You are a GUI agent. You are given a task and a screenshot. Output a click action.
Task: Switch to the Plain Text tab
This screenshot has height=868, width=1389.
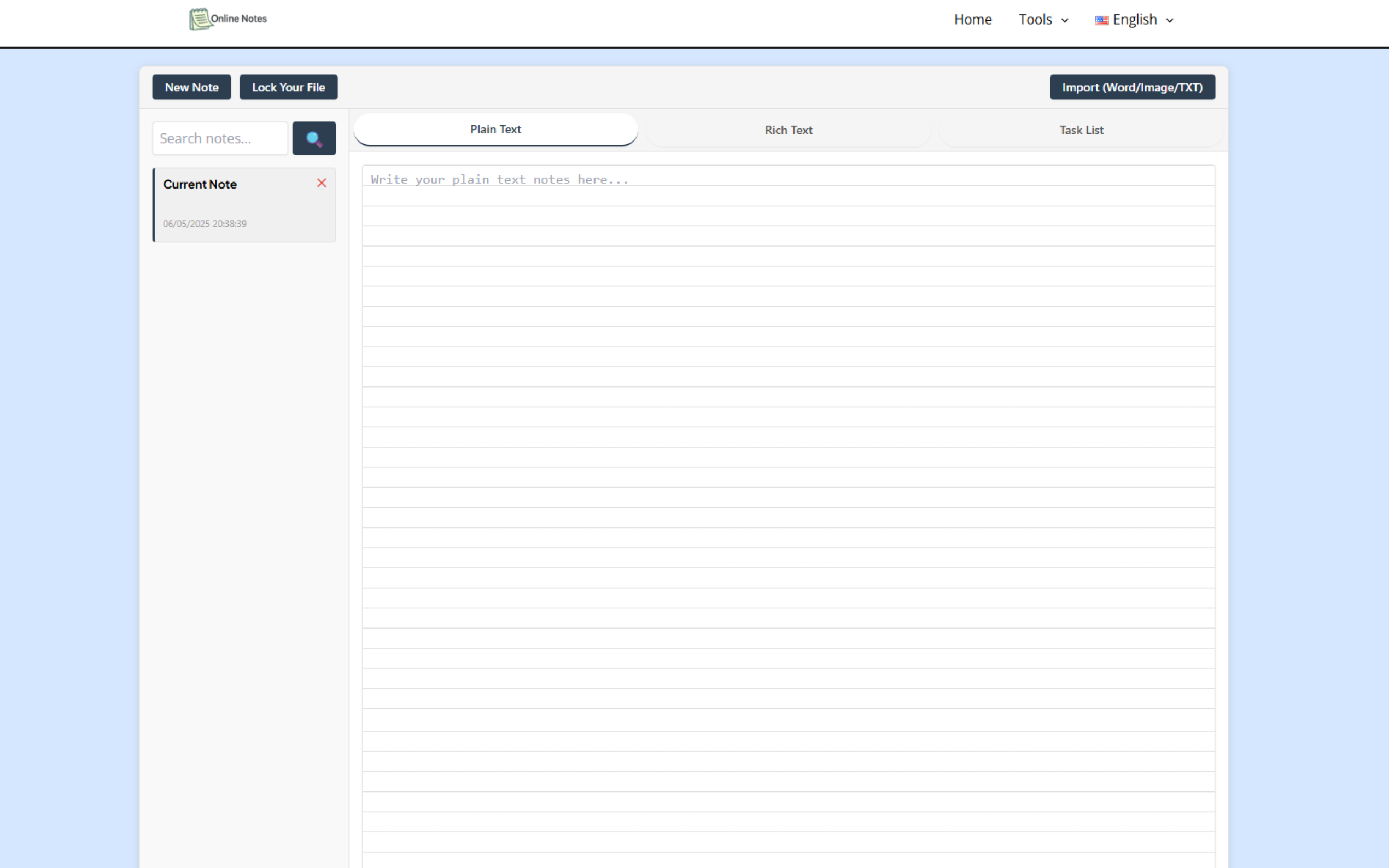495,129
